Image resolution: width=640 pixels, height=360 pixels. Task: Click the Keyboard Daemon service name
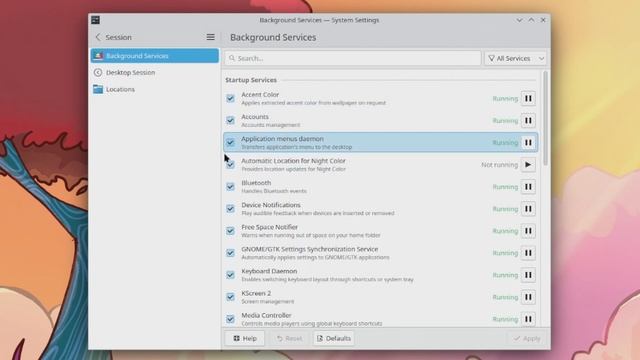pos(269,271)
